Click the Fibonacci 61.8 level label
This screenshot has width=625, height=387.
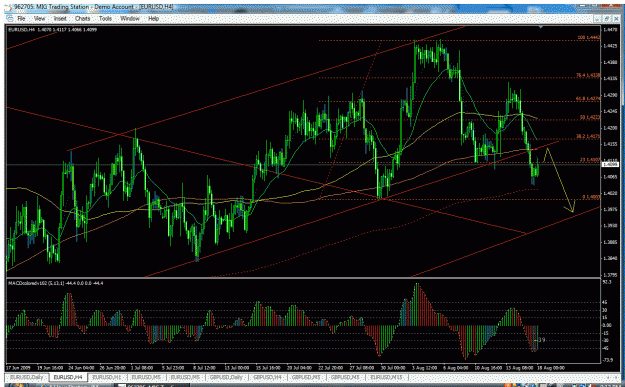tap(588, 98)
